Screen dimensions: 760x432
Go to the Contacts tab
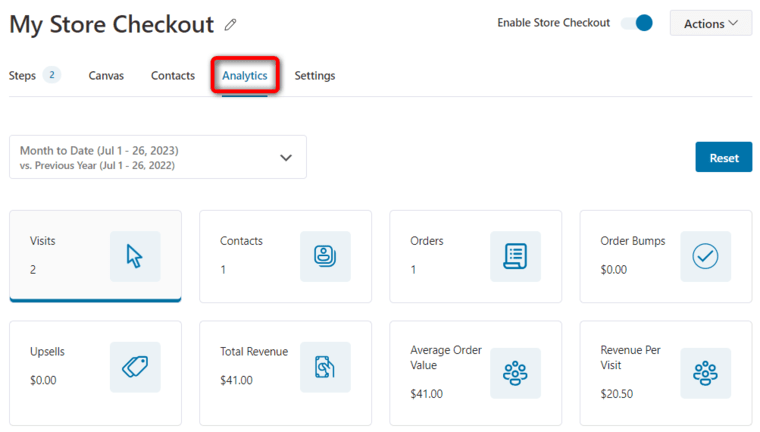(173, 76)
